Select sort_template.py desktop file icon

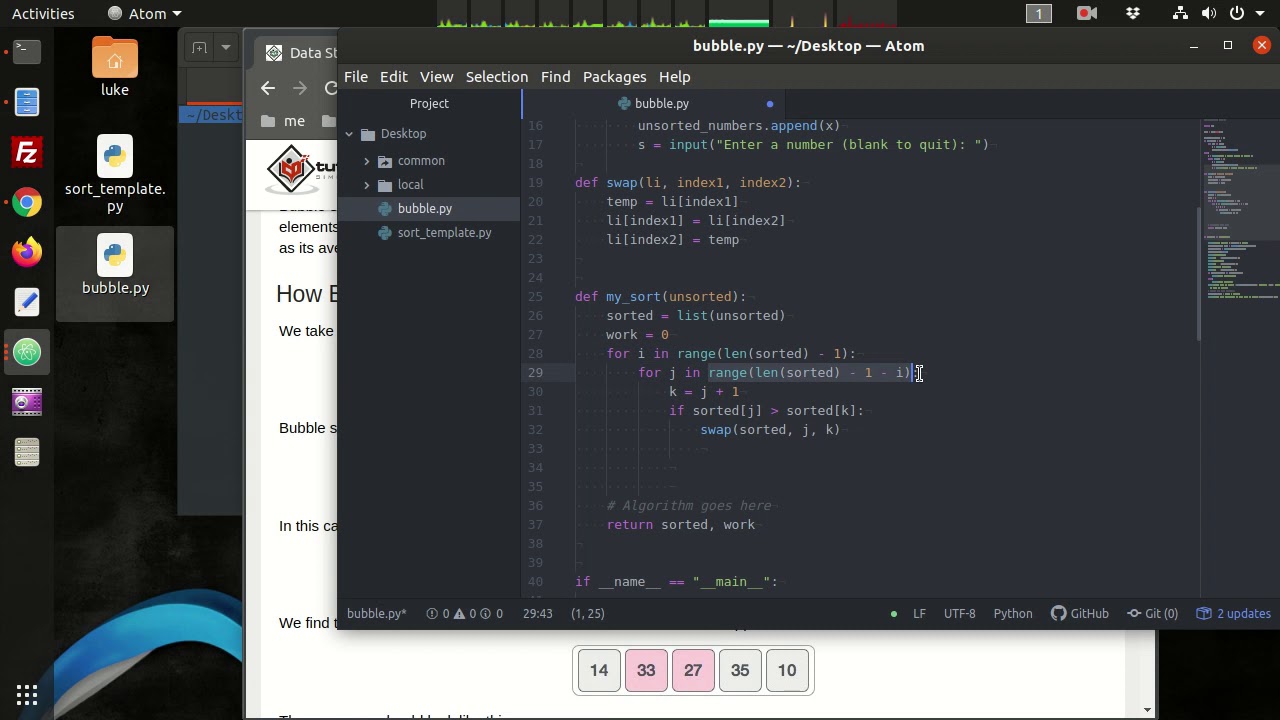click(115, 174)
